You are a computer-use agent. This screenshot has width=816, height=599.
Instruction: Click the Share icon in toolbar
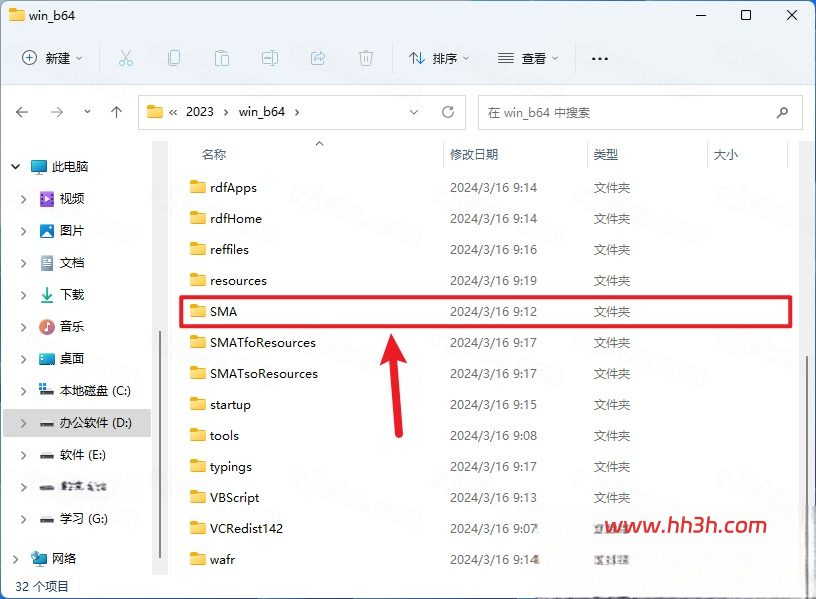(317, 58)
